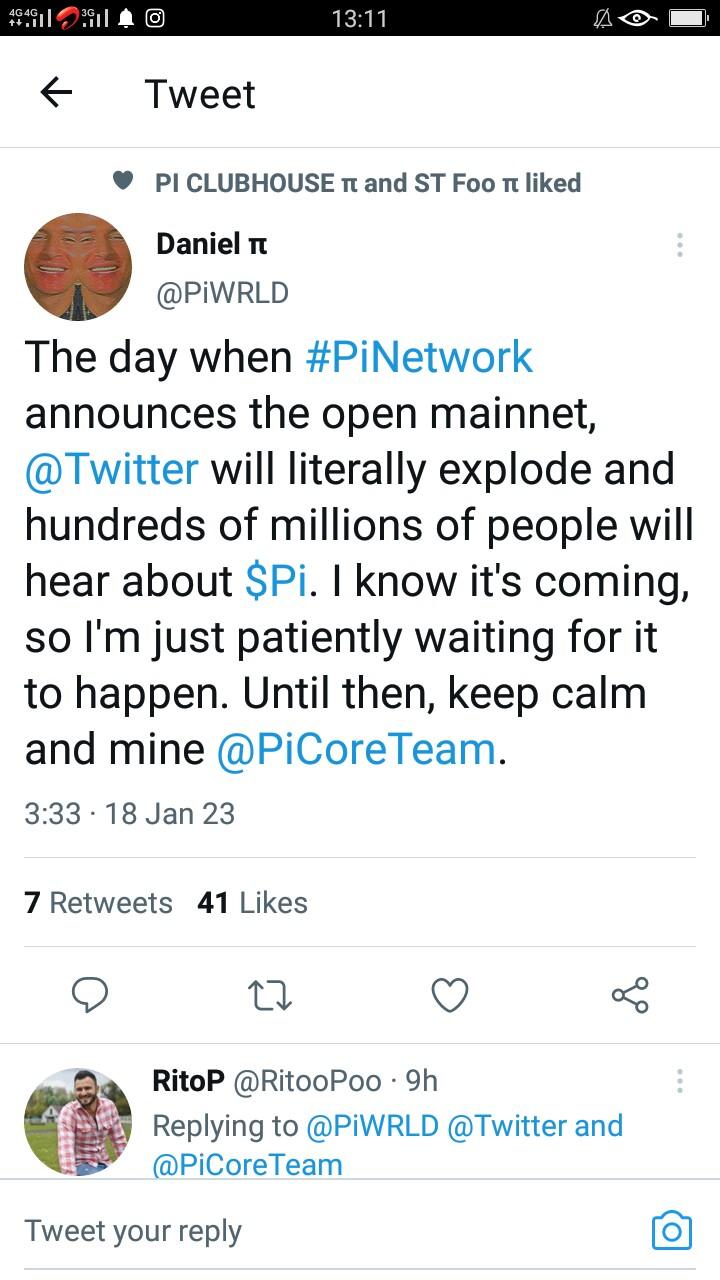The image size is (720, 1280).
Task: Tap the Tweet your reply field
Action: point(300,1231)
